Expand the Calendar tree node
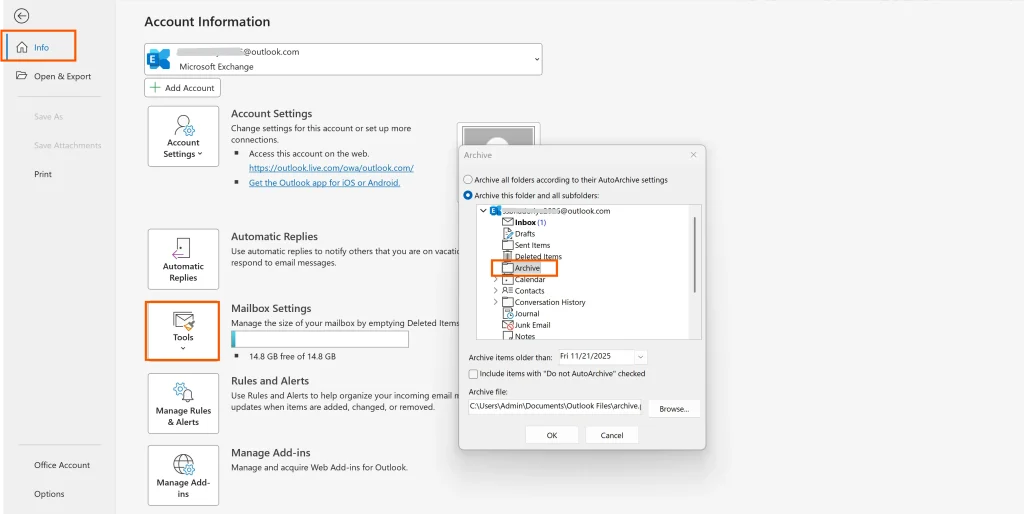Screen dimensions: 1024x514 (x=496, y=280)
